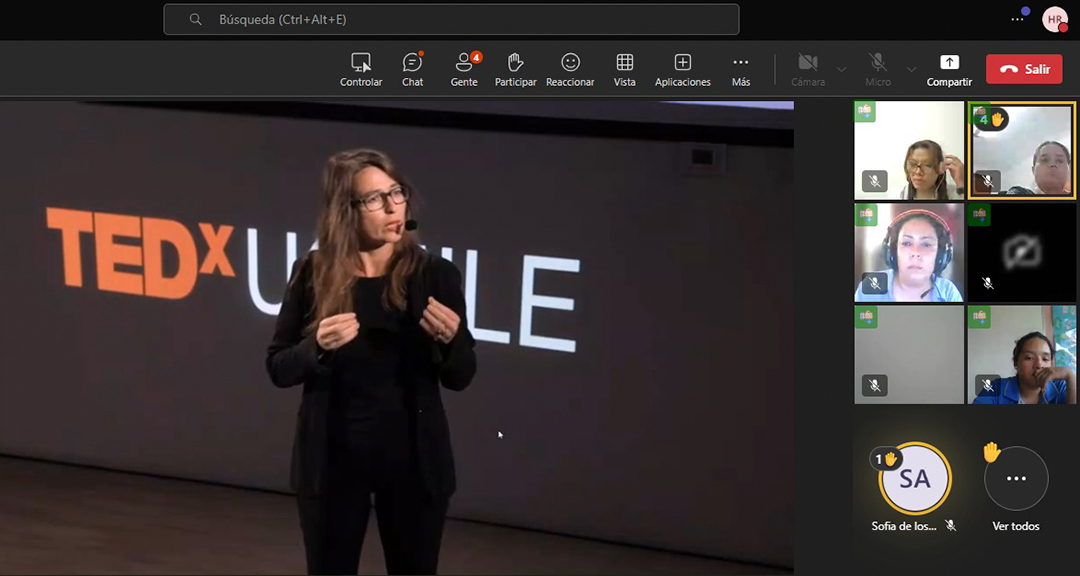Open the Aplicaciones menu
This screenshot has width=1080, height=576.
pos(683,70)
